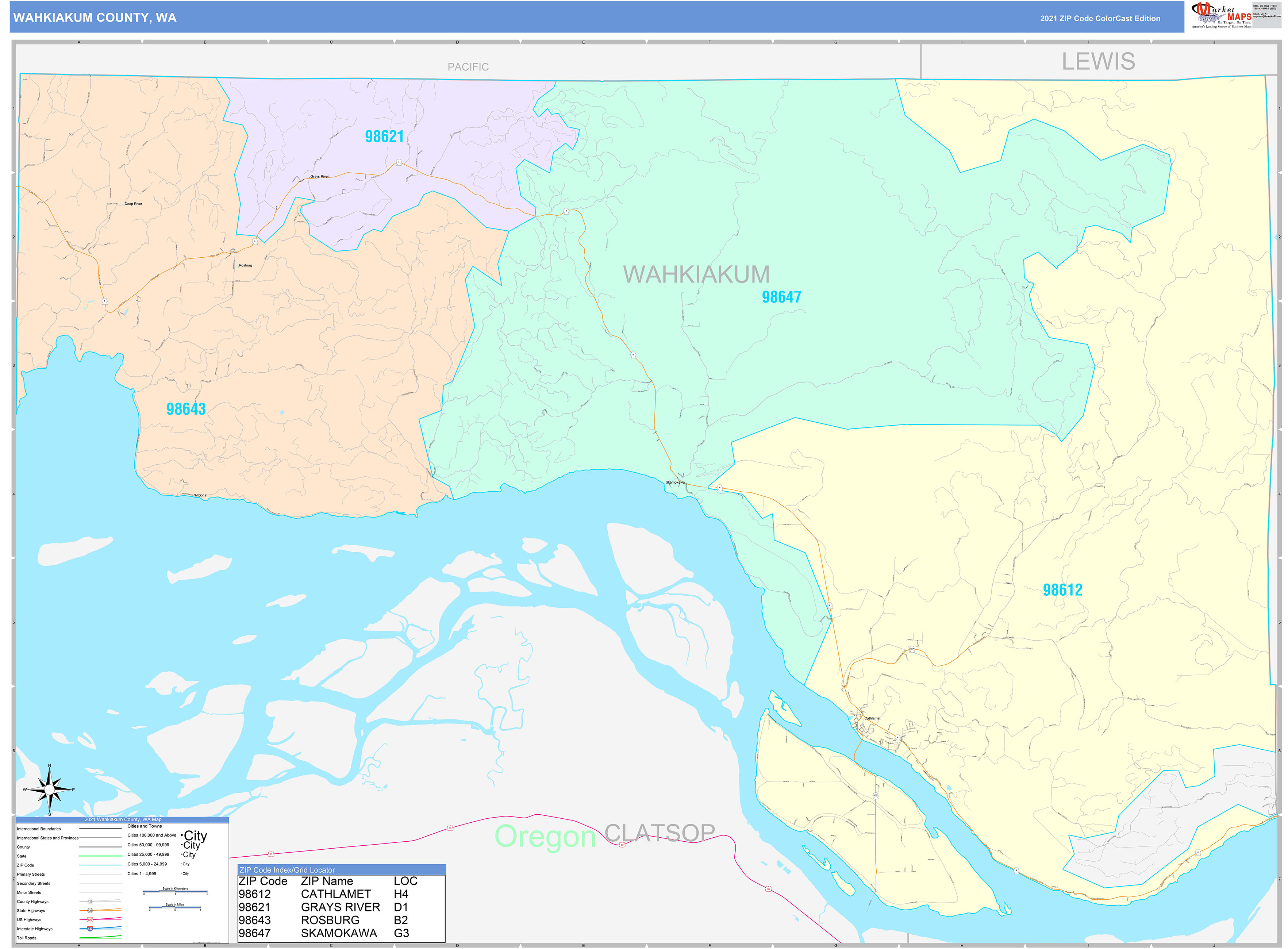Select the State Highways shield symbol in legend
Image resolution: width=1288 pixels, height=949 pixels.
pyautogui.click(x=90, y=911)
